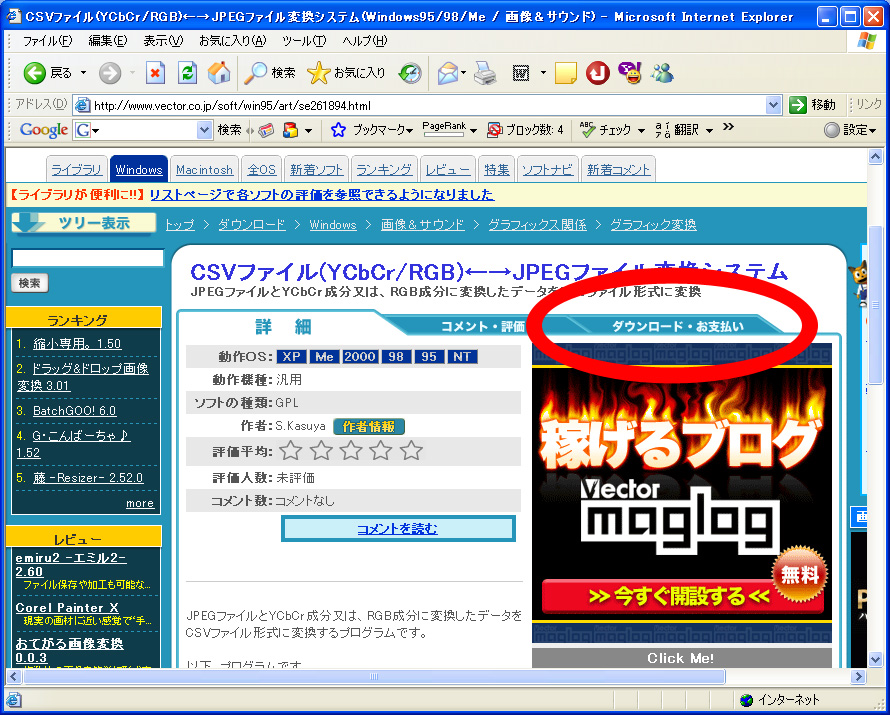Open the Back button history dropdown arrow

83,73
